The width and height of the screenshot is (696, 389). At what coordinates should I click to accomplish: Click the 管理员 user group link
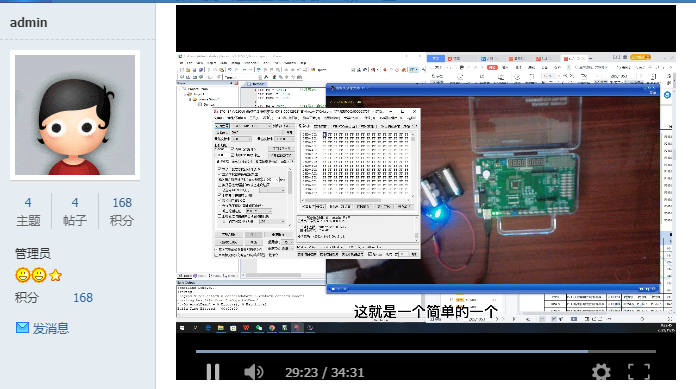click(x=33, y=254)
